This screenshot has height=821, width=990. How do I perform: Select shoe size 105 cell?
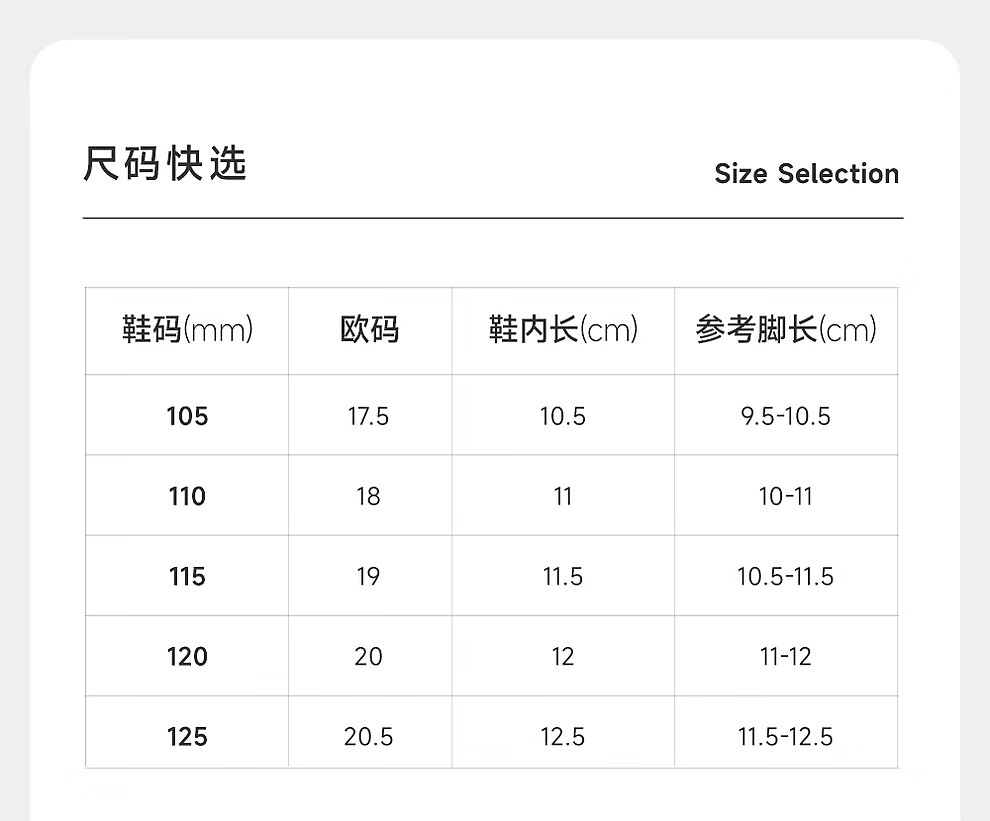[187, 416]
